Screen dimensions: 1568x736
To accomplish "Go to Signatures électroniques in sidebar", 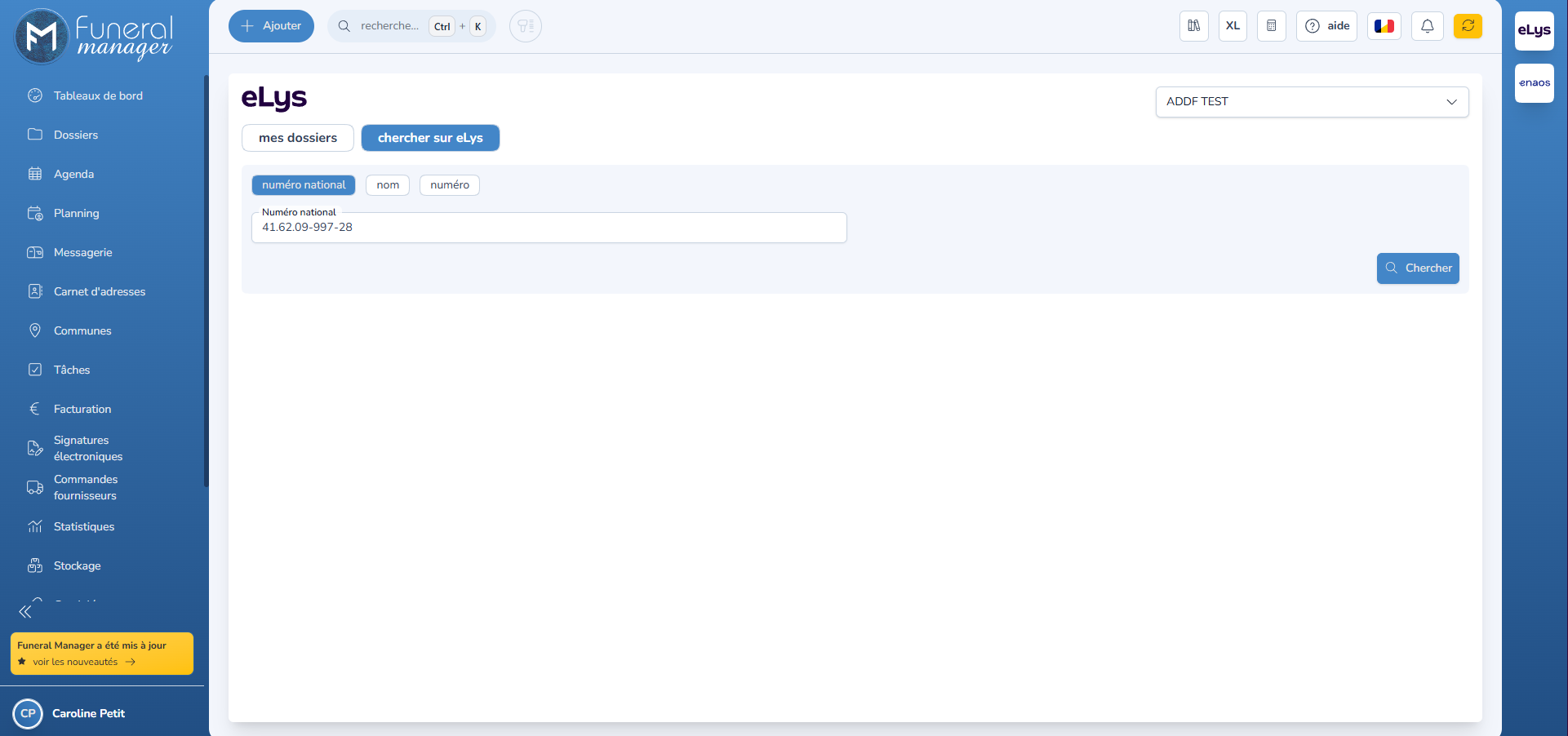I will 88,448.
